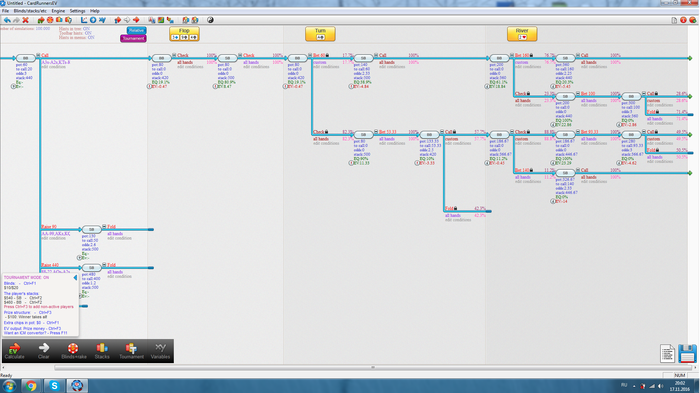700x393 pixels.
Task: Click Prize structure line in tournament panel
Action: click(x=28, y=313)
